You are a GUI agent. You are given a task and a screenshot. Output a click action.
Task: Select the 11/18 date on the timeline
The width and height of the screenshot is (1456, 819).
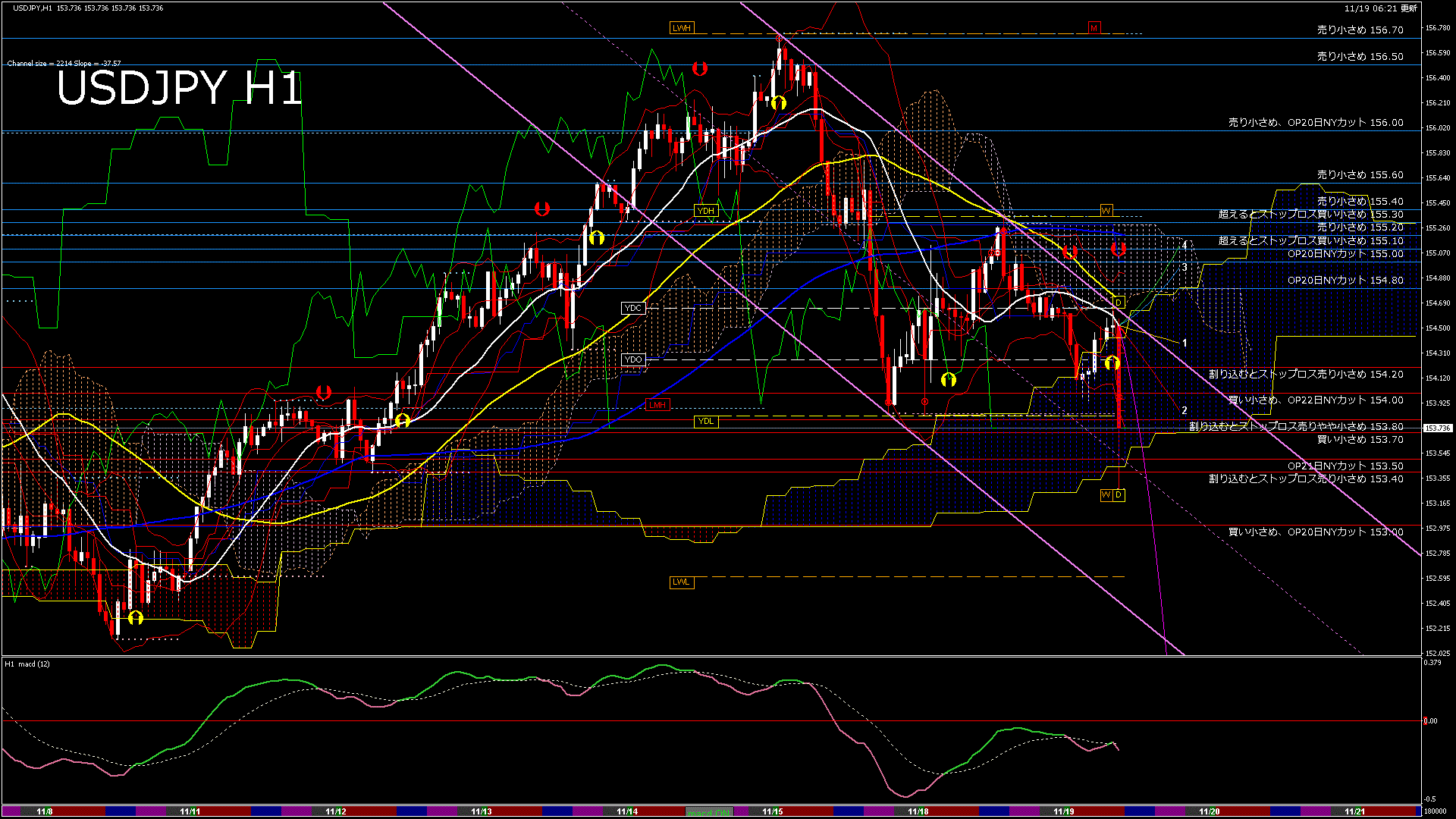918,811
